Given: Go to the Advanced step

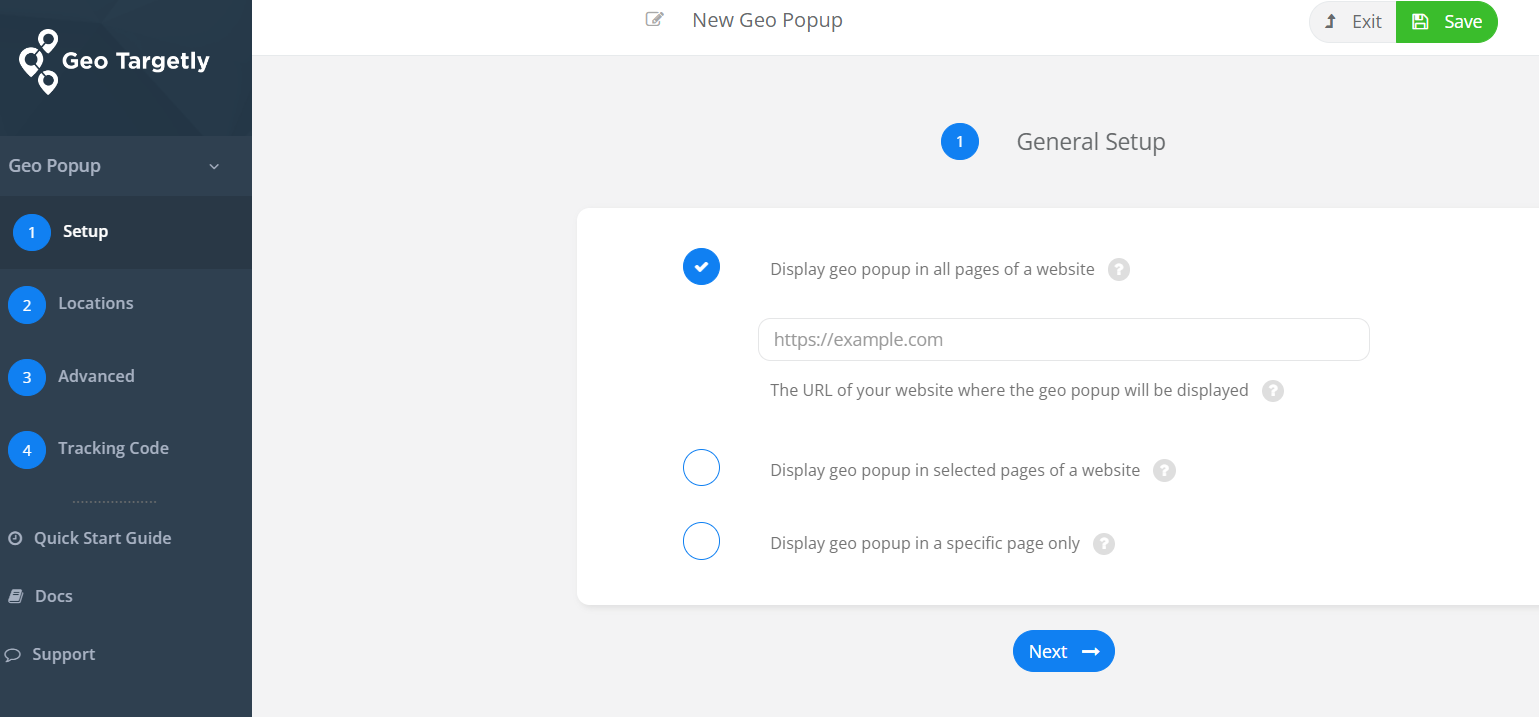Looking at the screenshot, I should 96,377.
